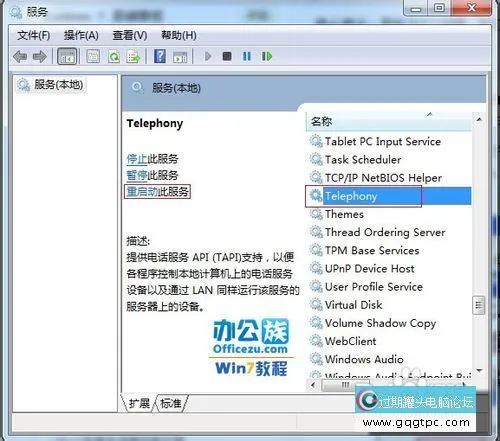Switch to the 扩展 tab
Viewport: 500px width, 441px height.
point(139,403)
